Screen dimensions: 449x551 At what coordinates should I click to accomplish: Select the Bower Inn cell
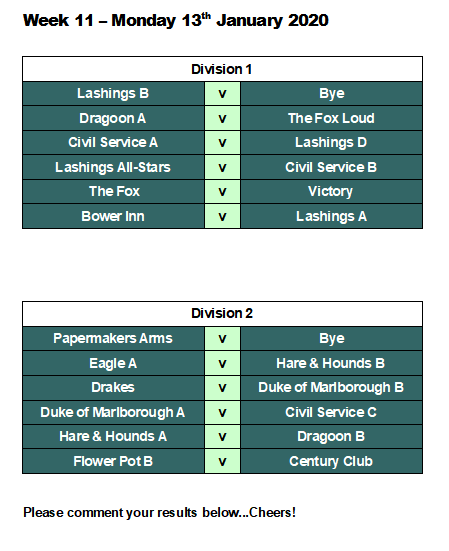pyautogui.click(x=113, y=216)
